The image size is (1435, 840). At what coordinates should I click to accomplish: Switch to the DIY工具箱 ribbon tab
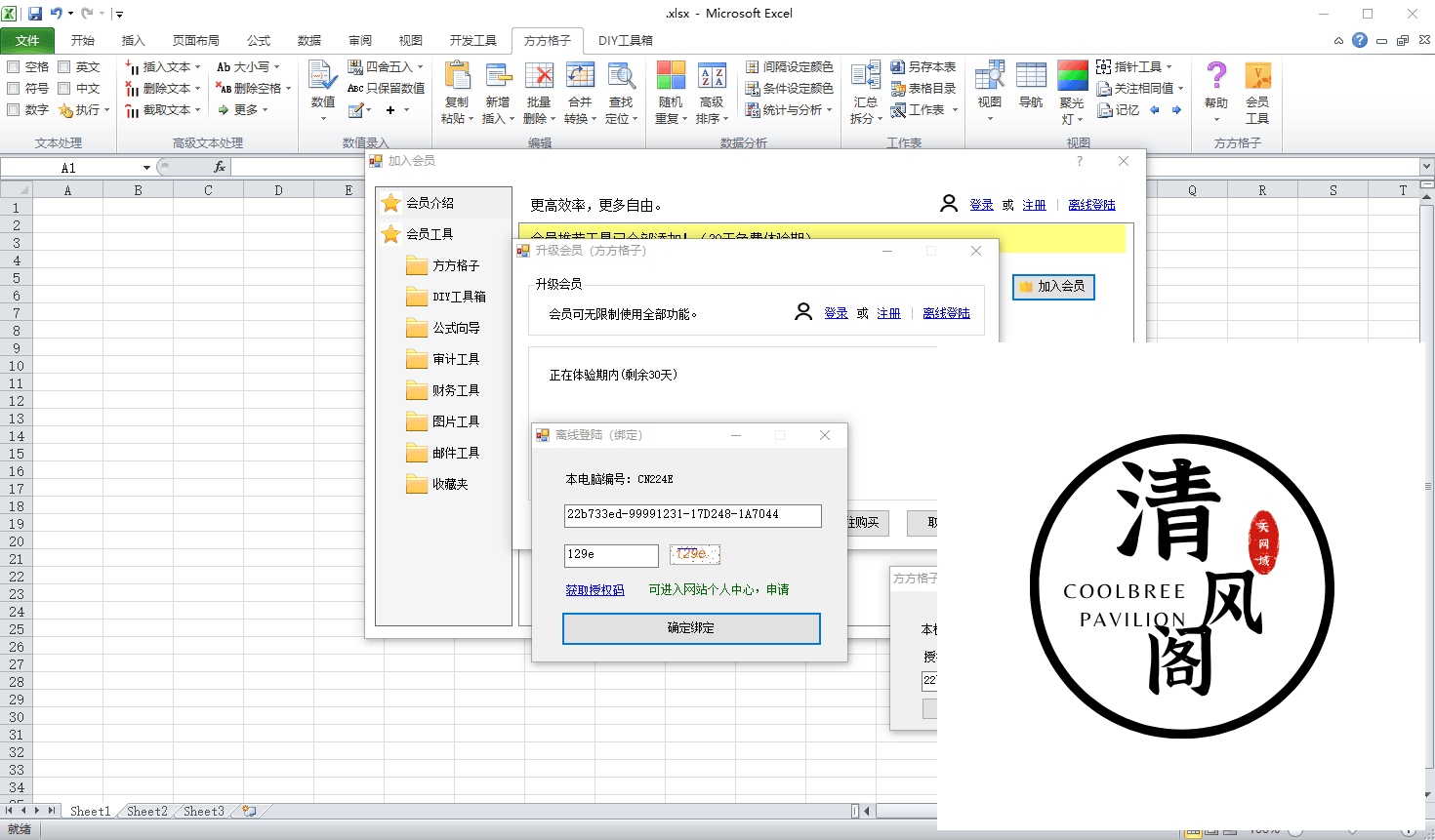(626, 40)
